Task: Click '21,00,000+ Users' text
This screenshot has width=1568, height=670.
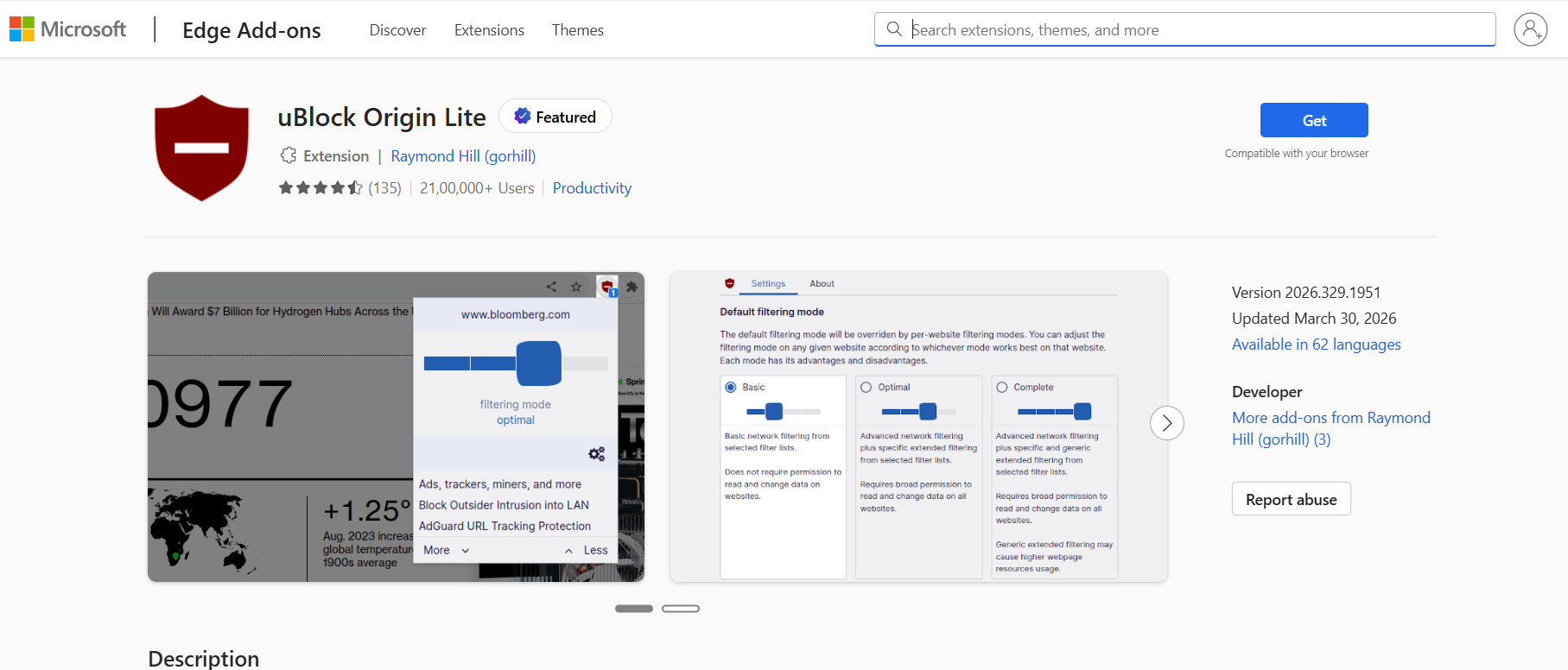Action: coord(477,187)
